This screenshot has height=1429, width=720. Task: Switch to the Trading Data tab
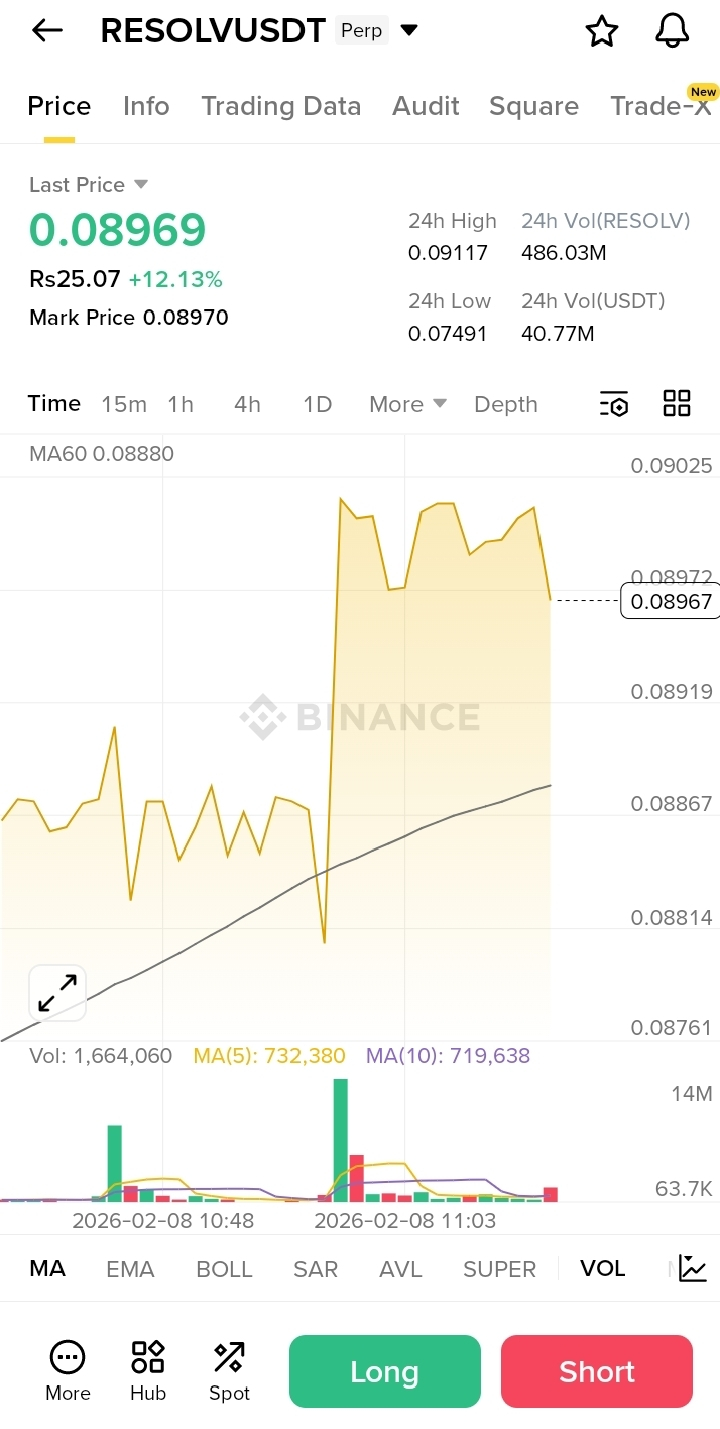[x=281, y=106]
